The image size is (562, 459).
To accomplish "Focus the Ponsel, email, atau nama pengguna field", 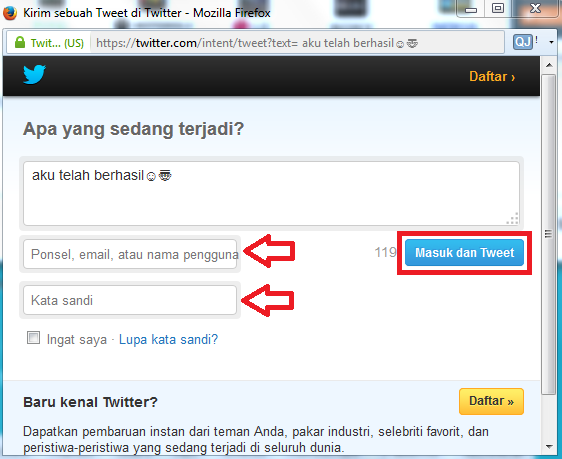I will [x=130, y=254].
